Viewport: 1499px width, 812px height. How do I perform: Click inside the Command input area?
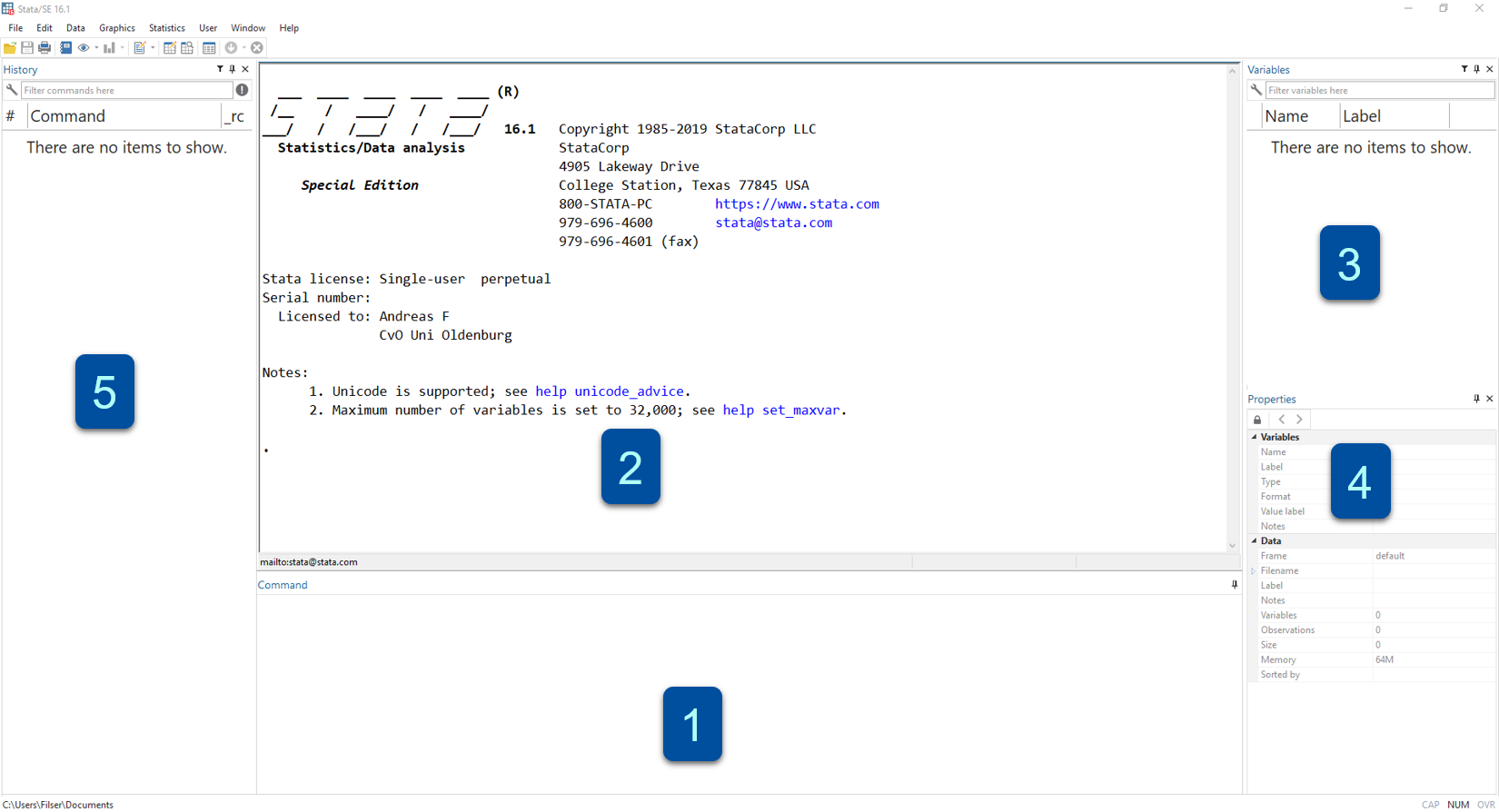coord(749,694)
